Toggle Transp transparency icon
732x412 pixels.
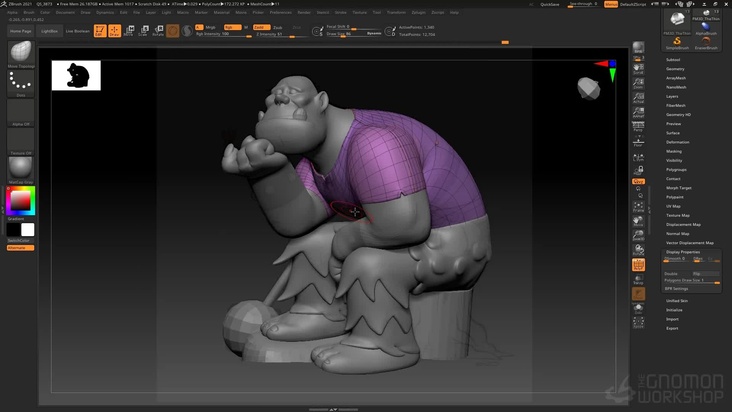(x=638, y=279)
